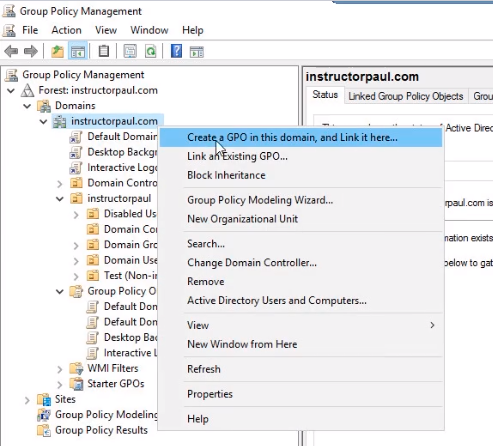Click the Domains node icon

44,106
